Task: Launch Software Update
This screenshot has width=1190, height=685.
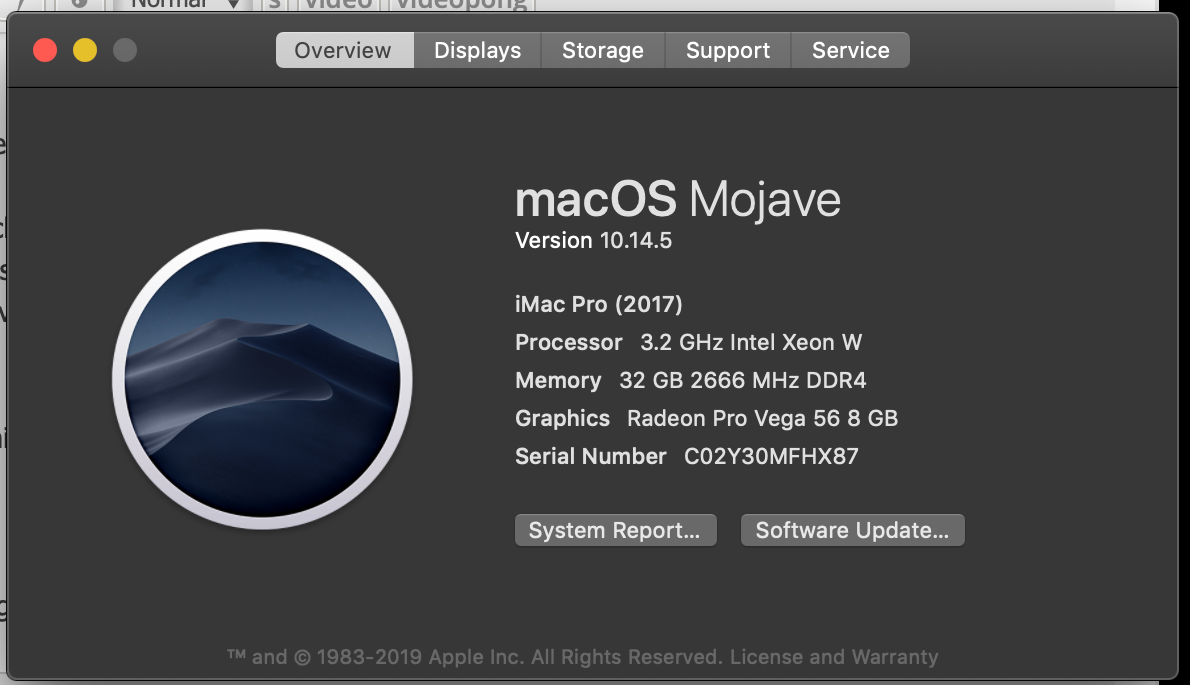Action: (852, 530)
